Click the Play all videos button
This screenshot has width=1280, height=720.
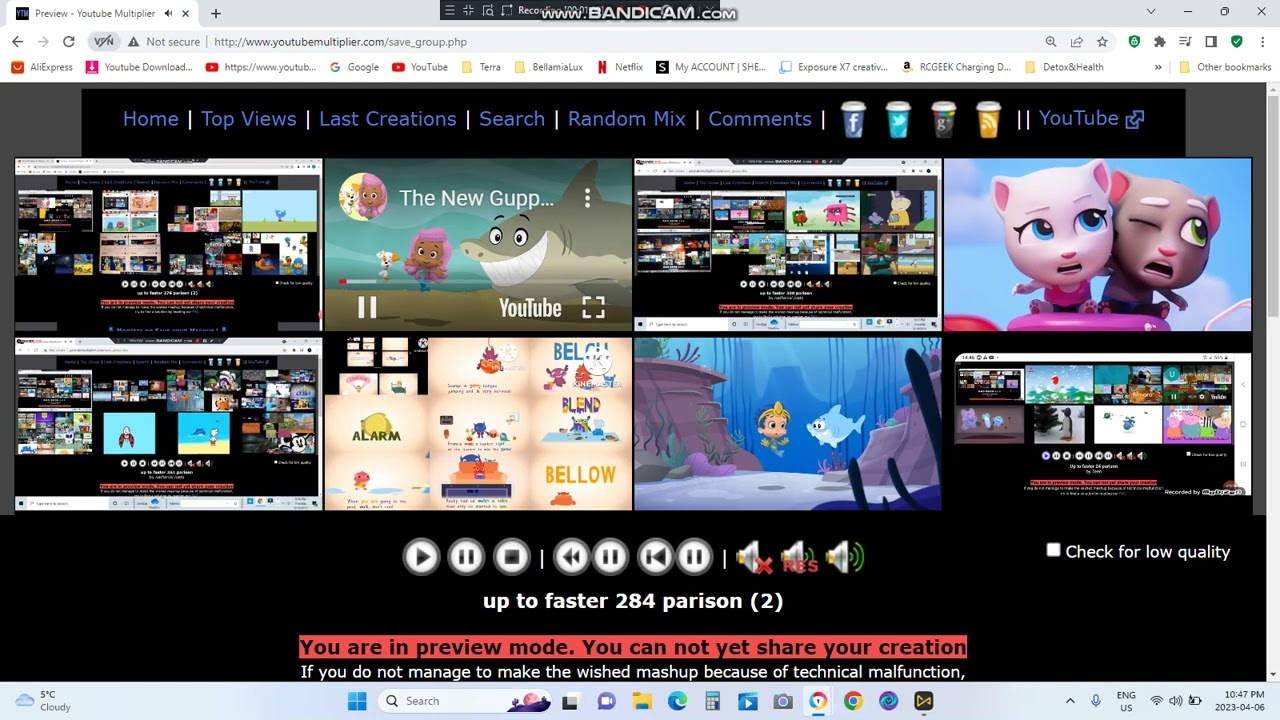(421, 557)
